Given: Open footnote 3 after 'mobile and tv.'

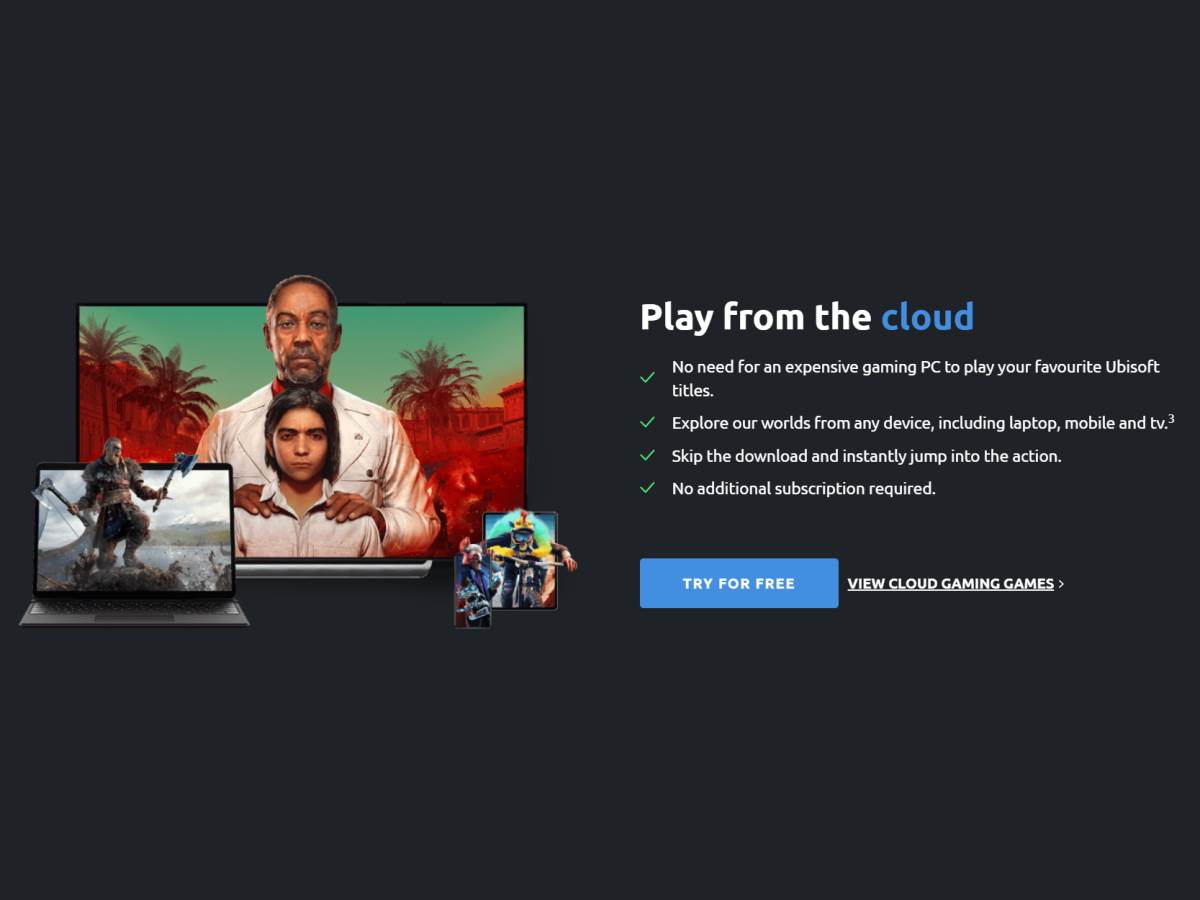Looking at the screenshot, I should (1171, 418).
